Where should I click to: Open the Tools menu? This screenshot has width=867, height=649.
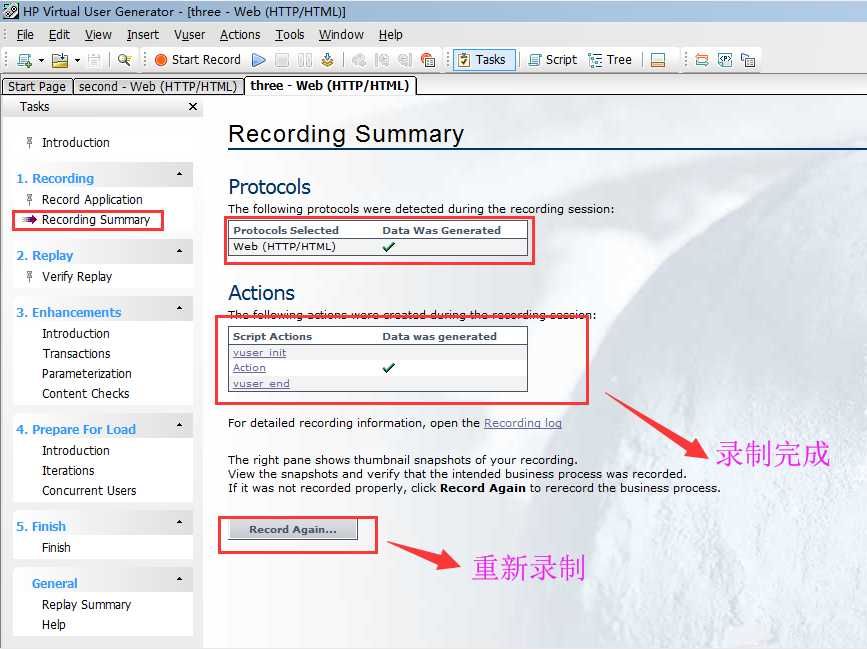pos(290,35)
